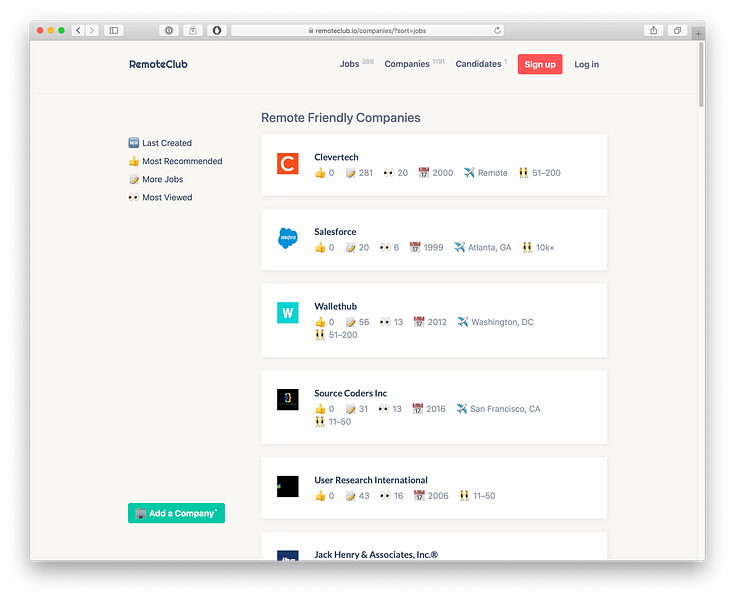Click Clevertech's Remote location text
The width and height of the screenshot is (735, 600).
[x=492, y=173]
